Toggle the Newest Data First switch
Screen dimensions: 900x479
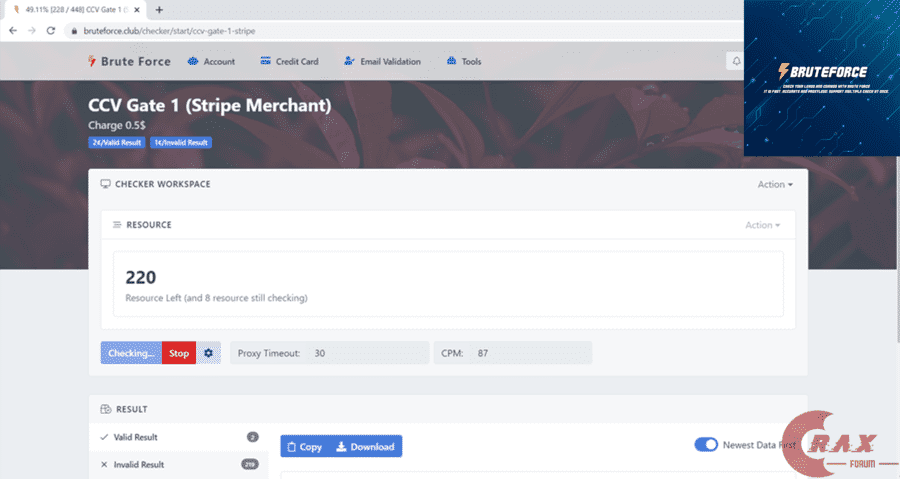point(706,445)
